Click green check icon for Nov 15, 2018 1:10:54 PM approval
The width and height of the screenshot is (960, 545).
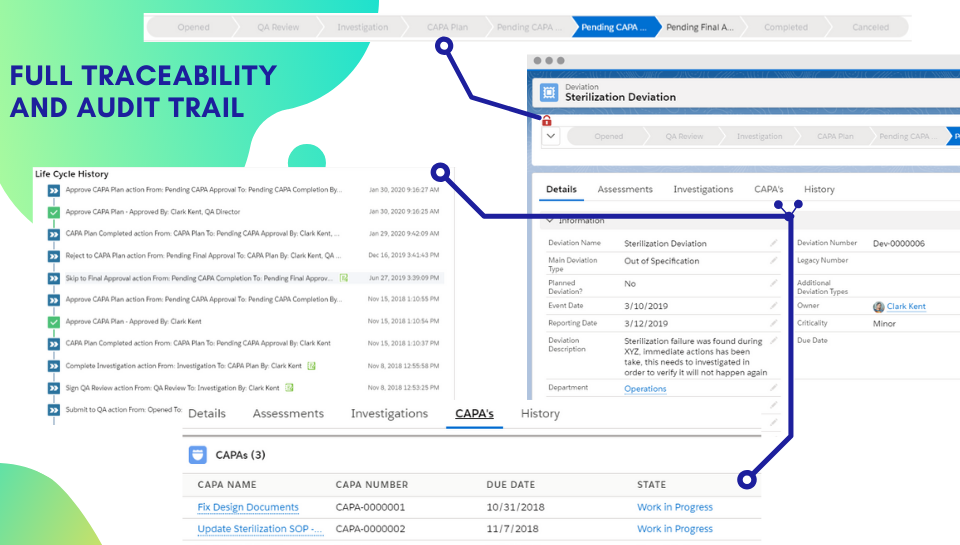click(x=54, y=322)
